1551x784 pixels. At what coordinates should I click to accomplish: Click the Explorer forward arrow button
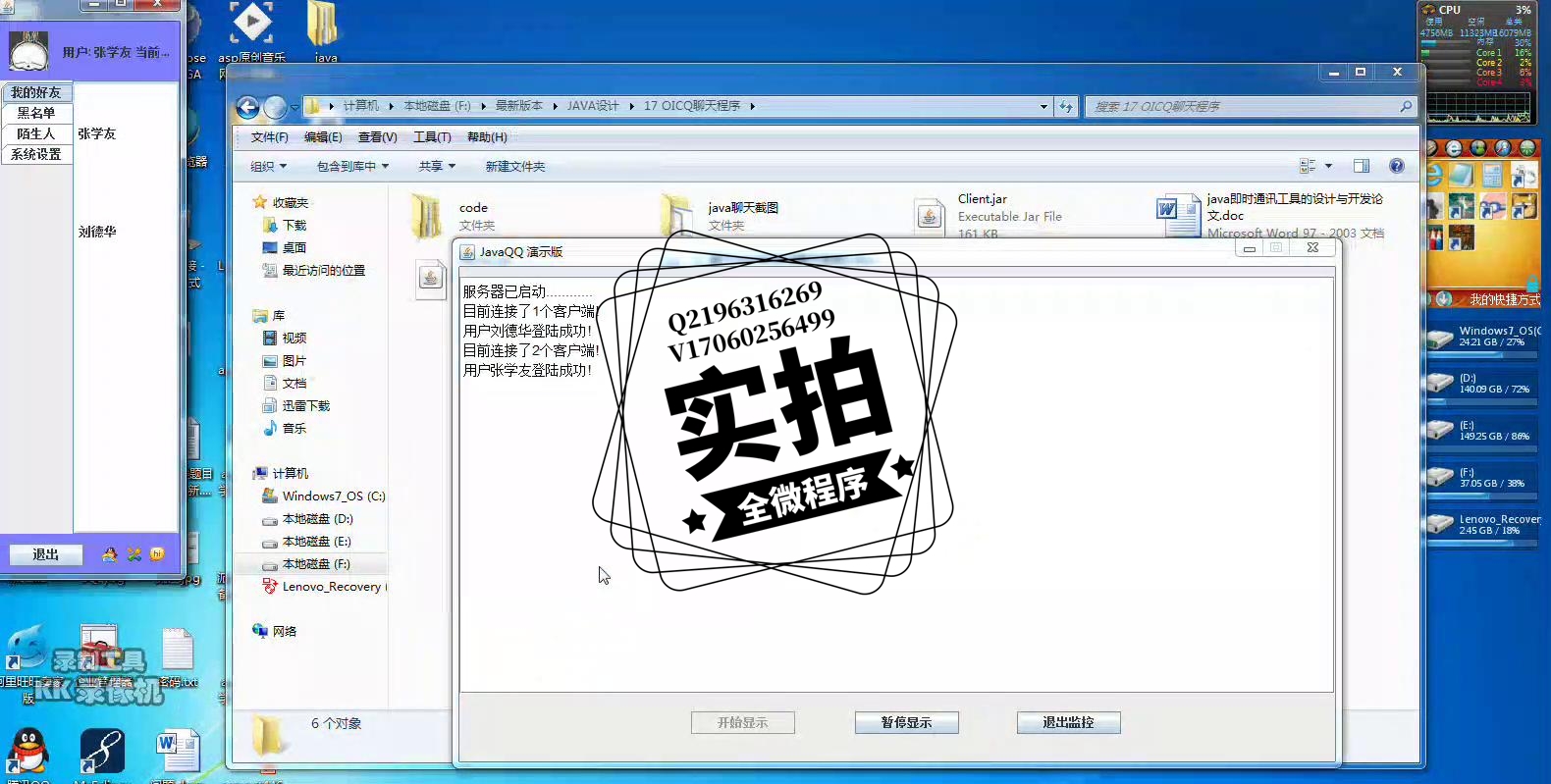pos(276,107)
